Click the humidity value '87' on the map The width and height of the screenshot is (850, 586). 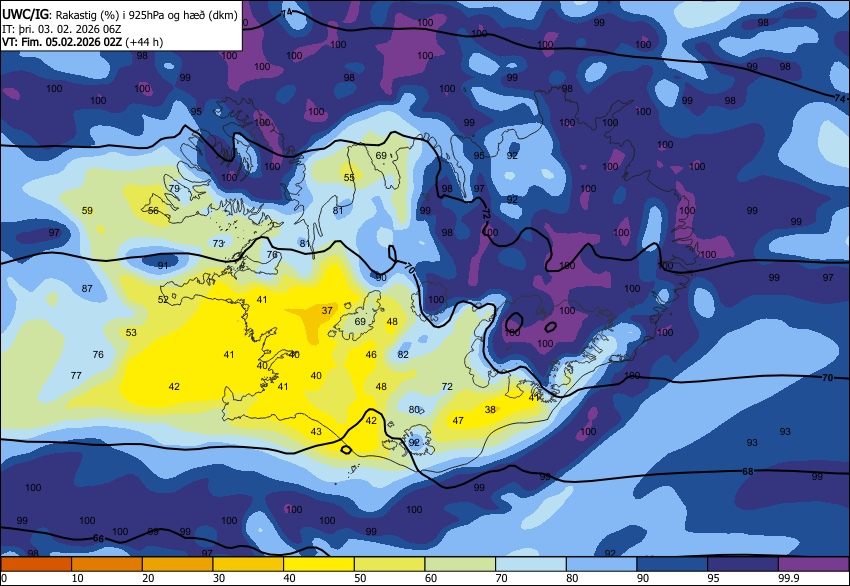[x=87, y=289]
